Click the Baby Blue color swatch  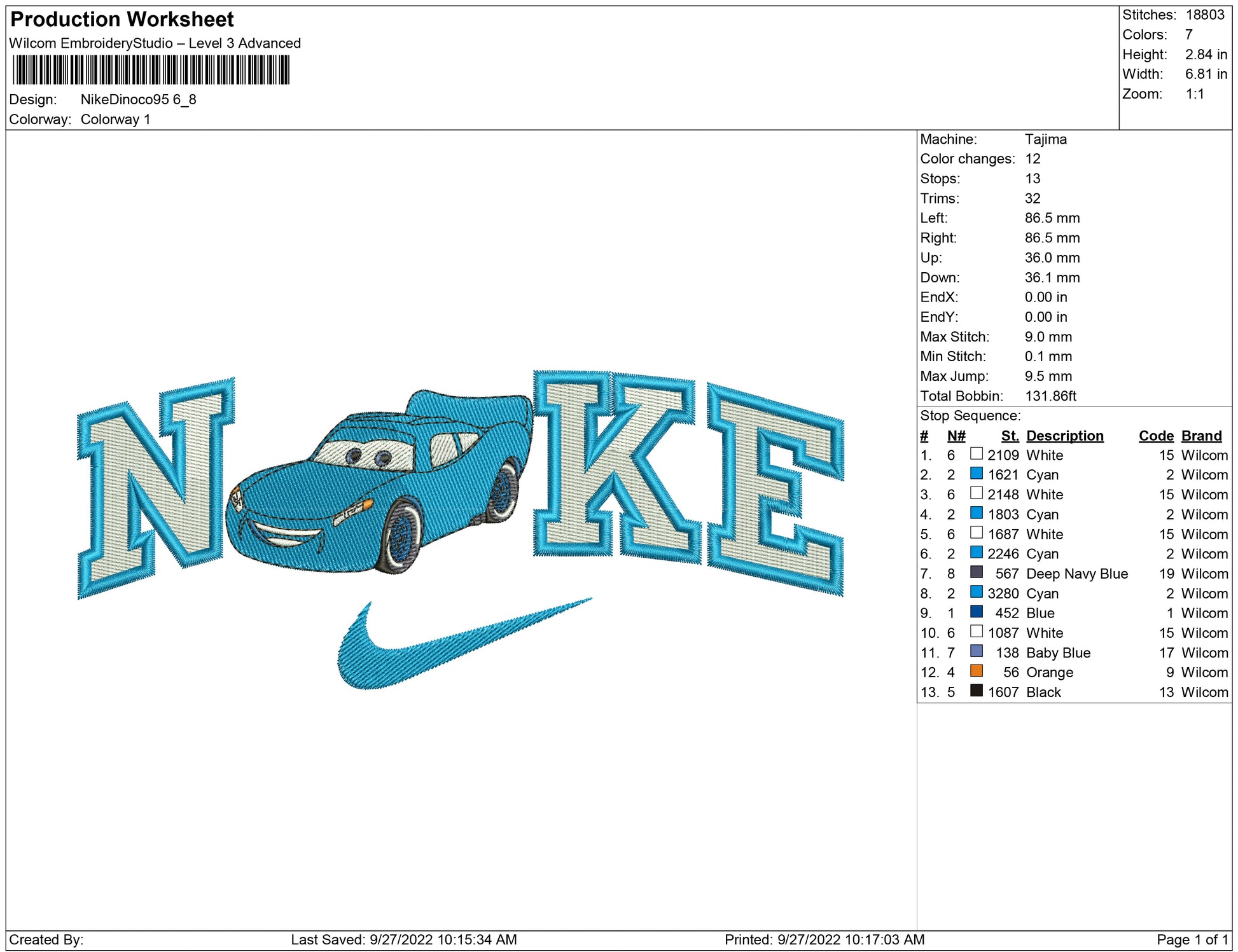[x=976, y=651]
